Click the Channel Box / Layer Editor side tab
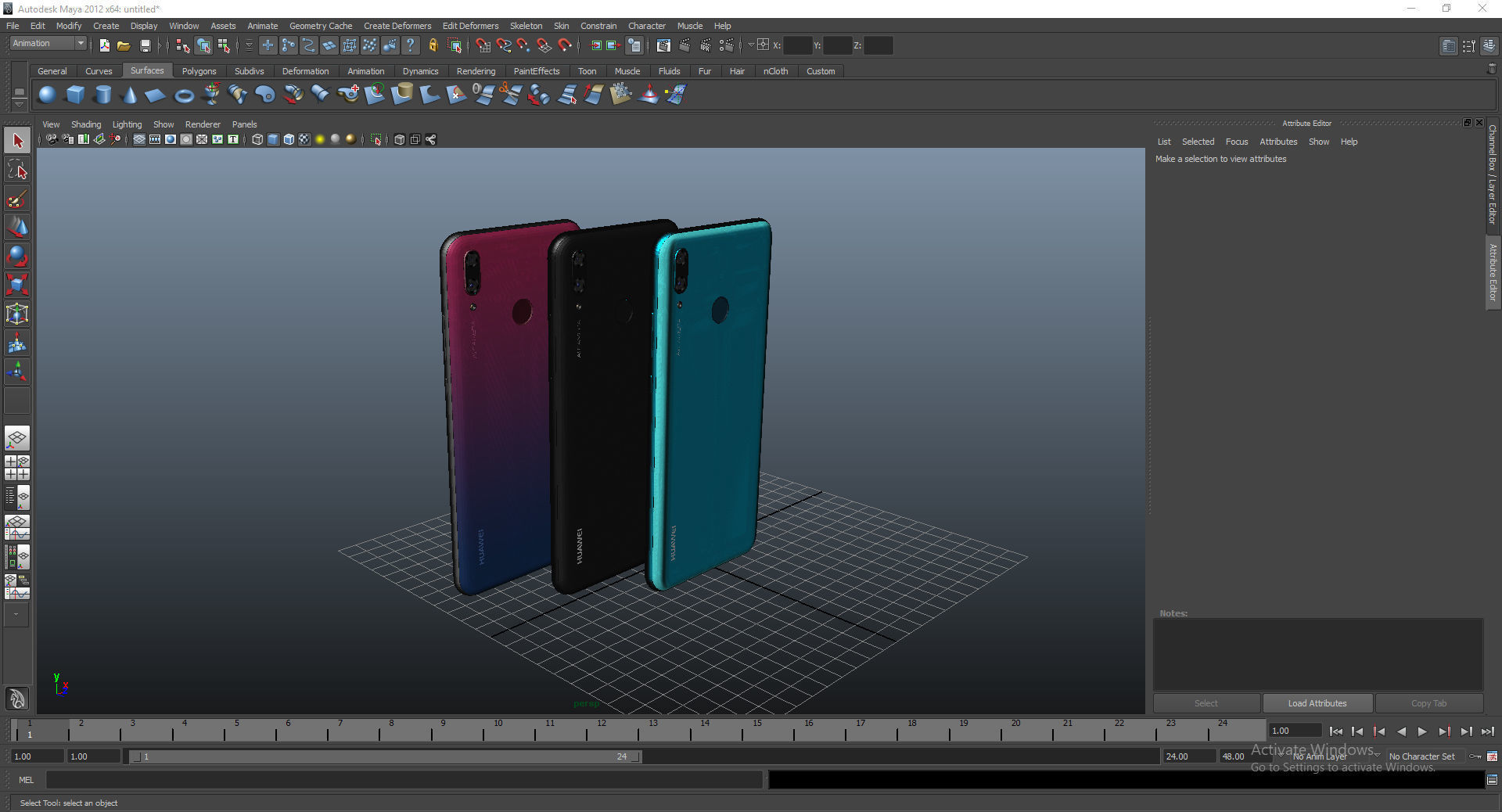 coord(1493,174)
